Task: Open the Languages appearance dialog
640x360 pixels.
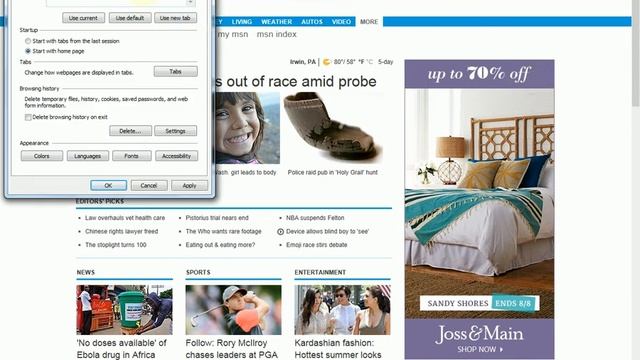Action: pyautogui.click(x=88, y=156)
